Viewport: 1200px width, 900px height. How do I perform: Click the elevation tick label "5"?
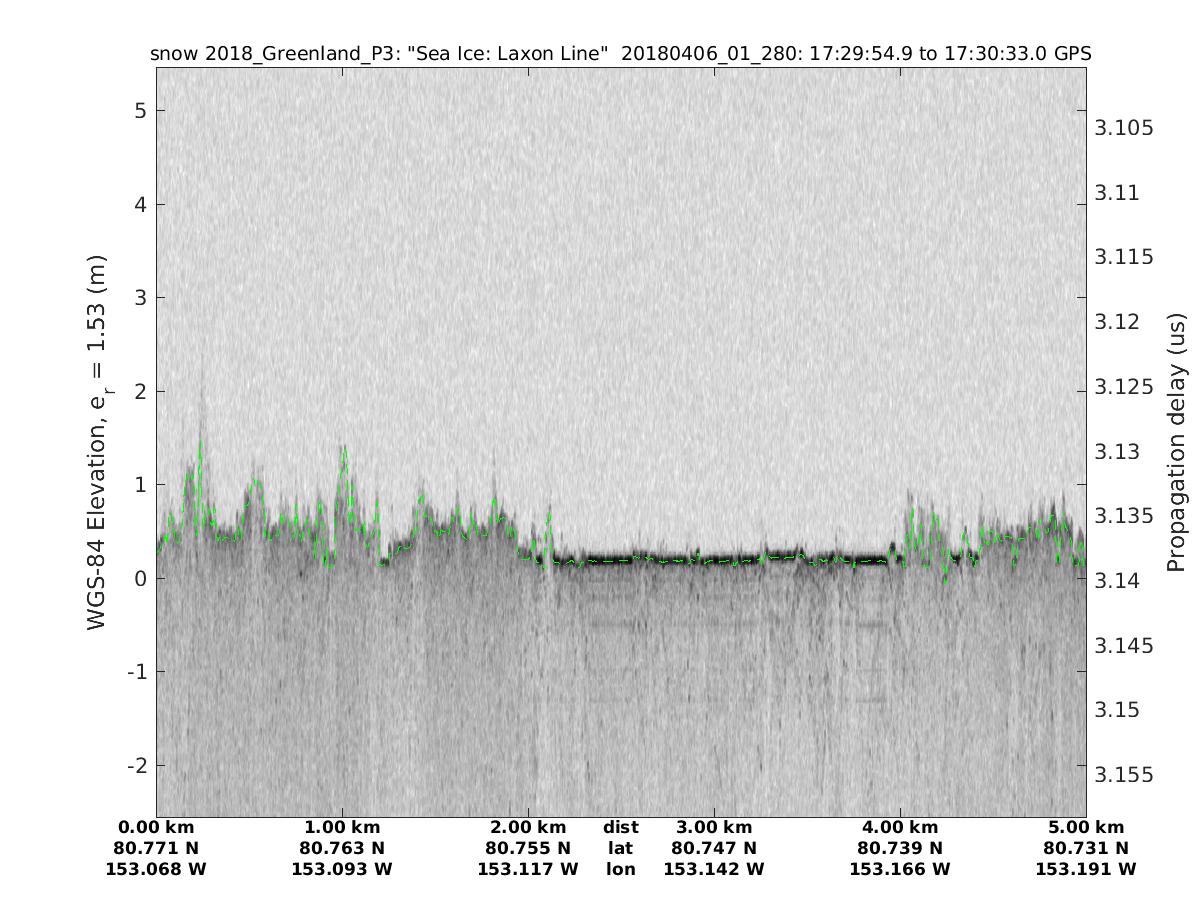141,111
